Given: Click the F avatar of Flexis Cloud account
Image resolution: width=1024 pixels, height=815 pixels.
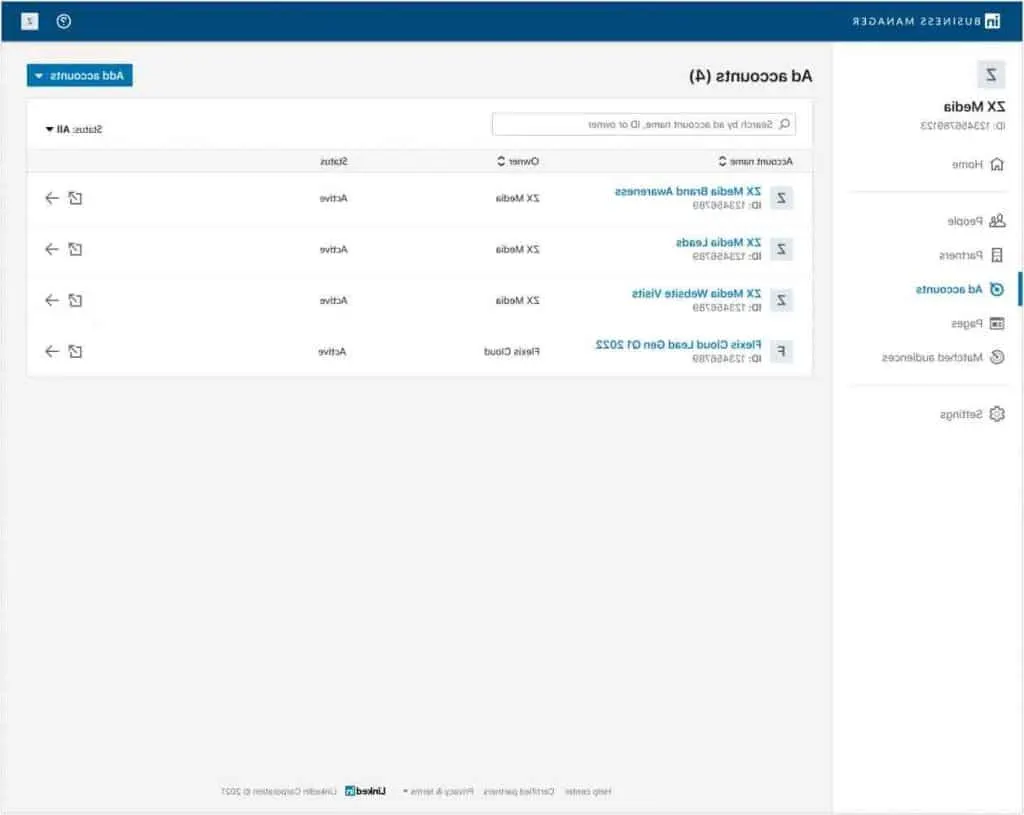Looking at the screenshot, I should 781,351.
